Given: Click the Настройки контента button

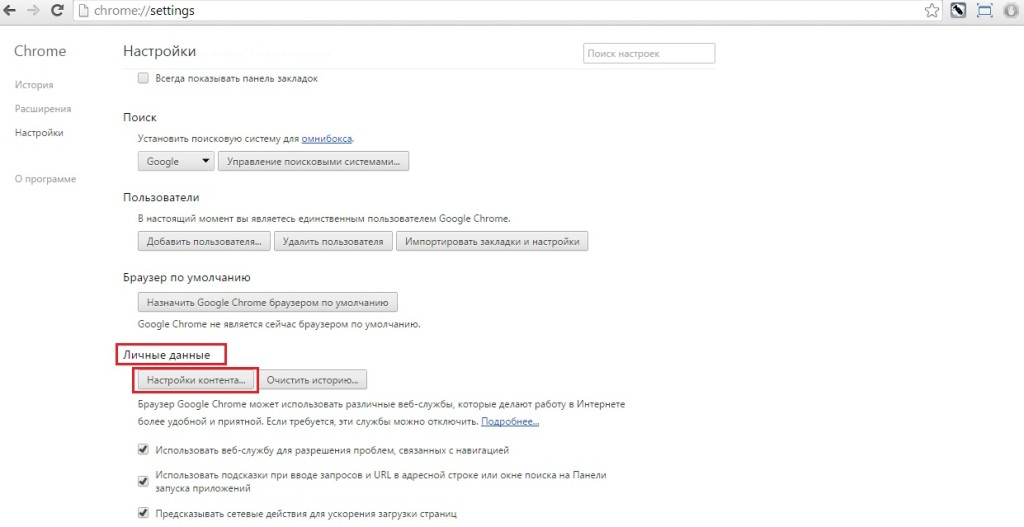Looking at the screenshot, I should 195,380.
